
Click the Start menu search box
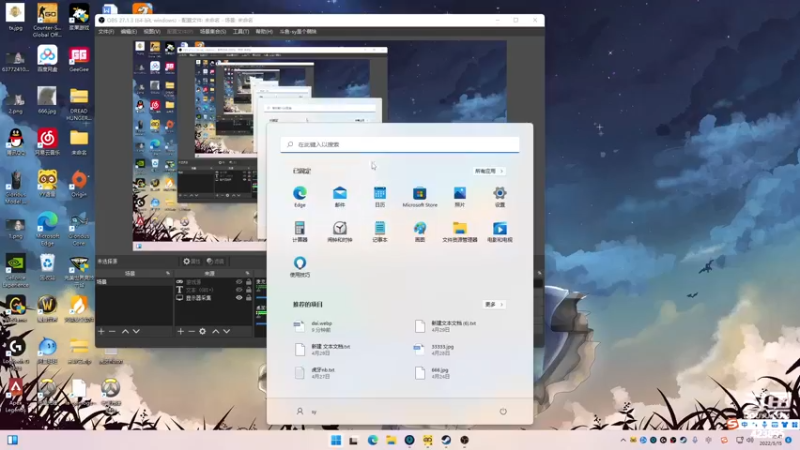click(x=400, y=144)
